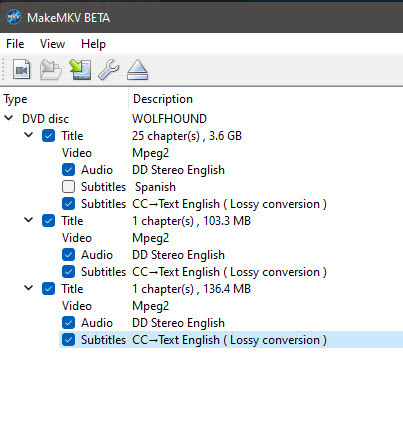Collapse the DVD disc tree node

coord(9,118)
